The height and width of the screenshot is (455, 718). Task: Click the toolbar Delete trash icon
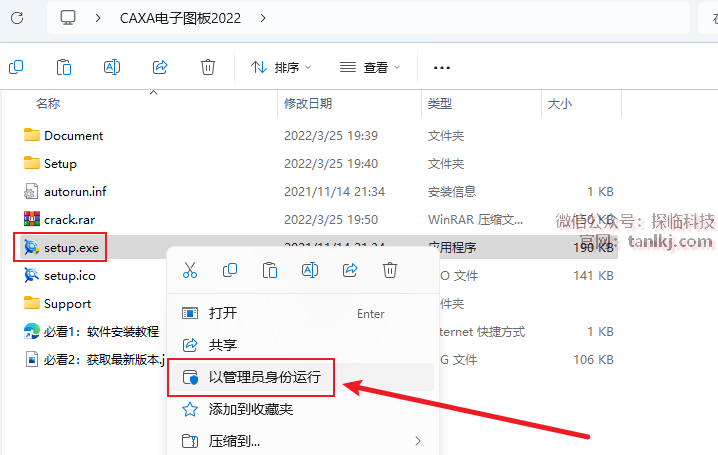click(207, 67)
